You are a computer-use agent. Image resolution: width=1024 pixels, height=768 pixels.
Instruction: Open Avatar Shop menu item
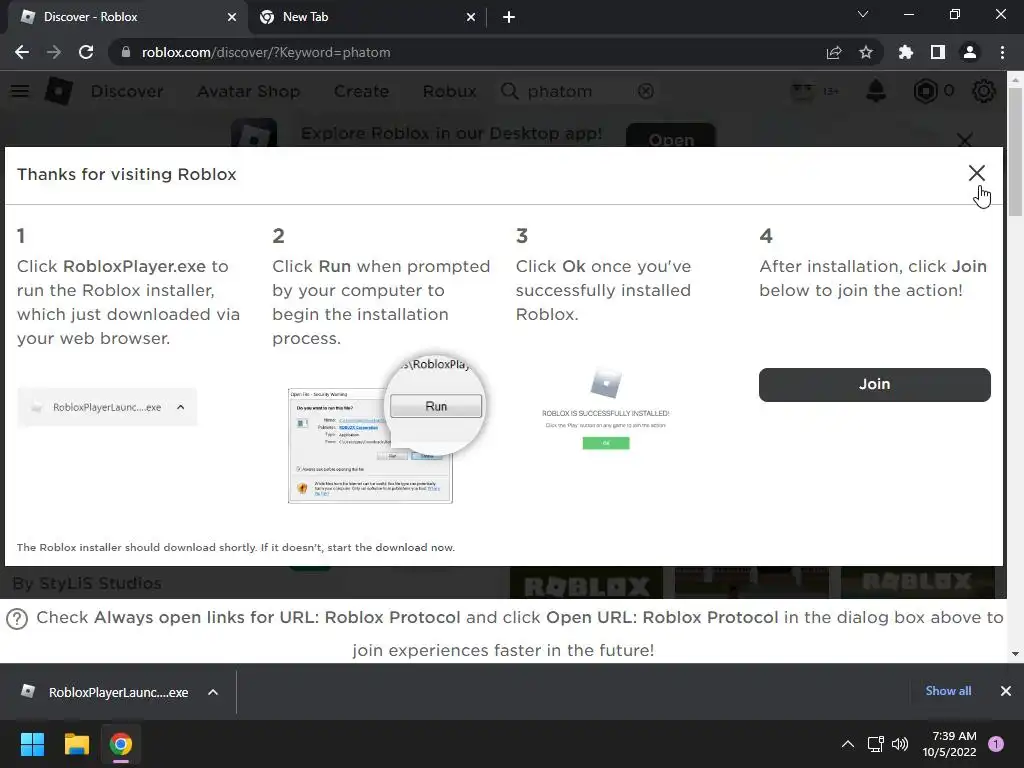[x=249, y=91]
